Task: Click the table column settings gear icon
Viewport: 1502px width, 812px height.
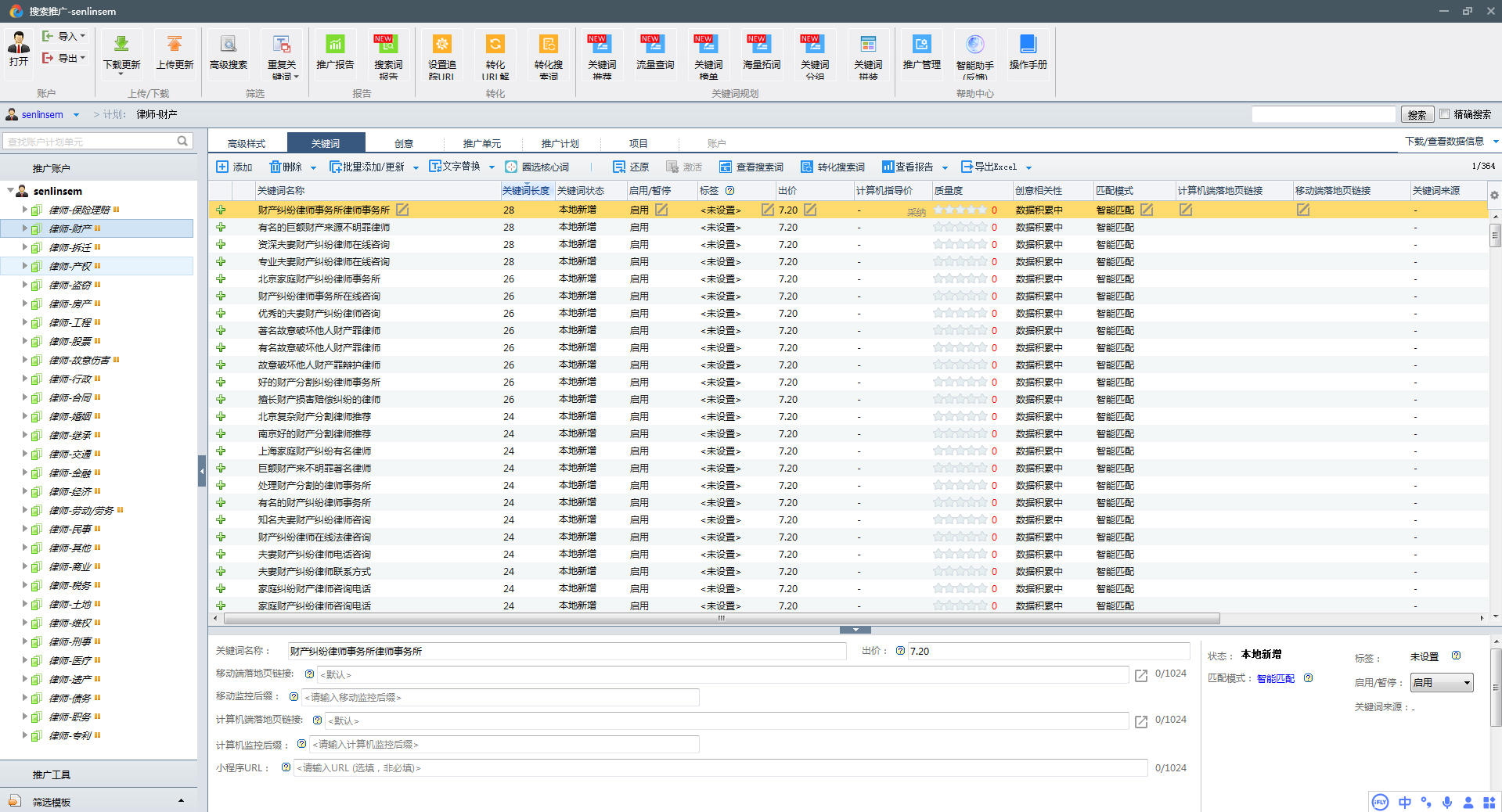Action: 1494,195
